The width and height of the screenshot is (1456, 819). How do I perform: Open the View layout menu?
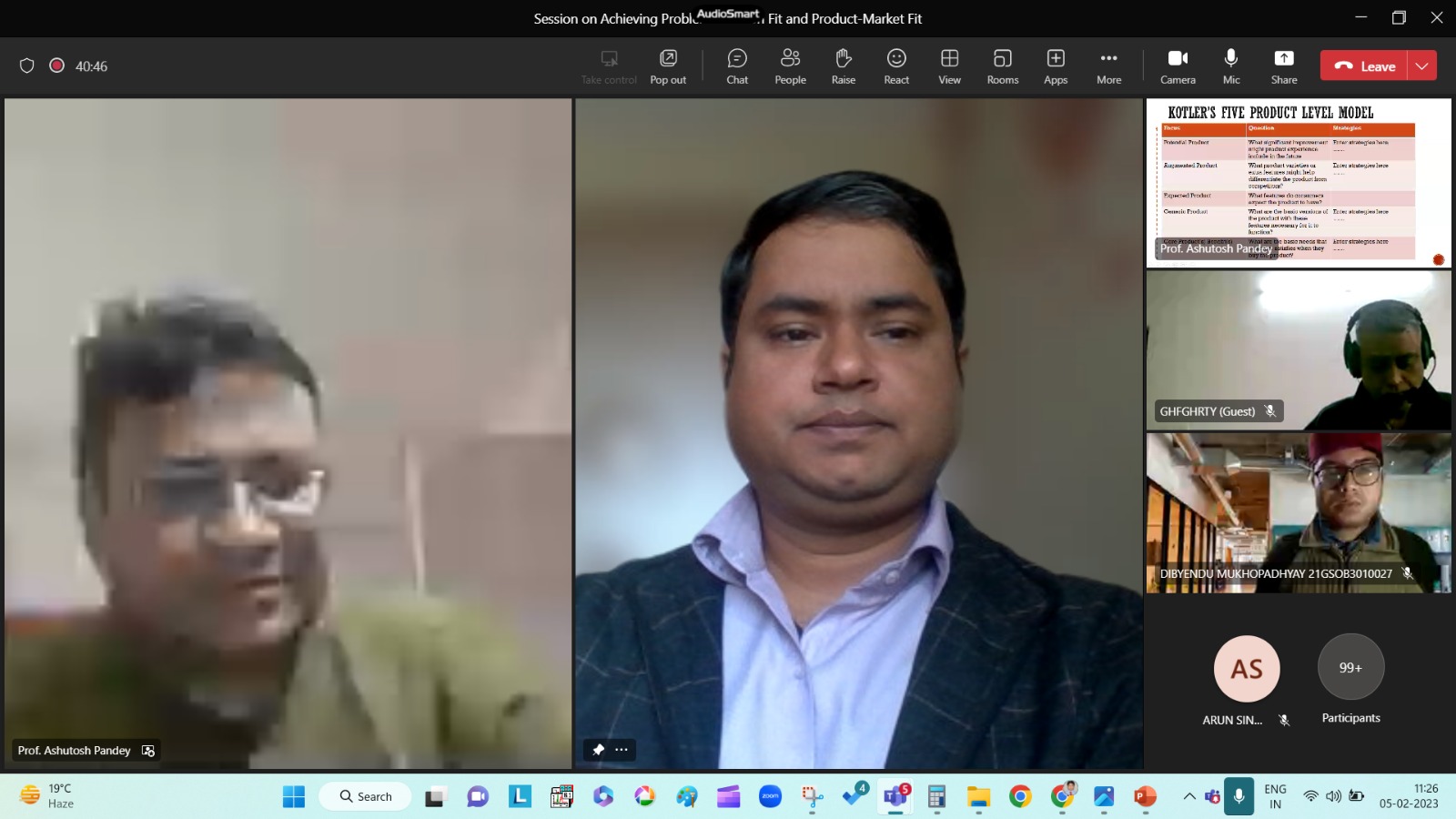click(949, 66)
